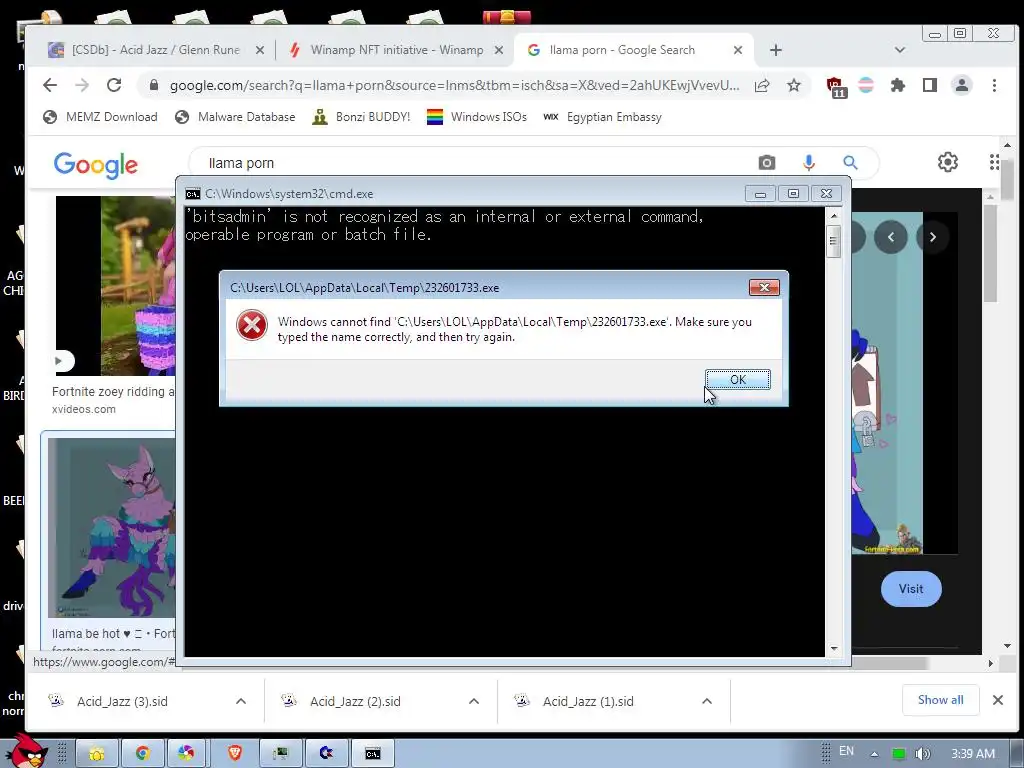
Task: Open the Bonzi BUDDY! bookmark
Action: (x=361, y=117)
